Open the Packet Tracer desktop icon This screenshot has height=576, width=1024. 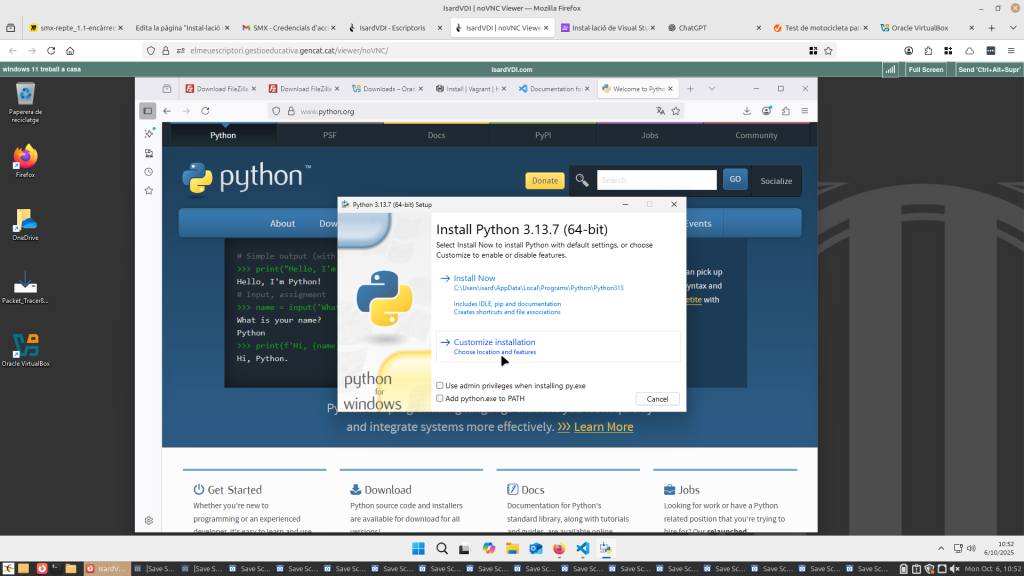coord(25,283)
